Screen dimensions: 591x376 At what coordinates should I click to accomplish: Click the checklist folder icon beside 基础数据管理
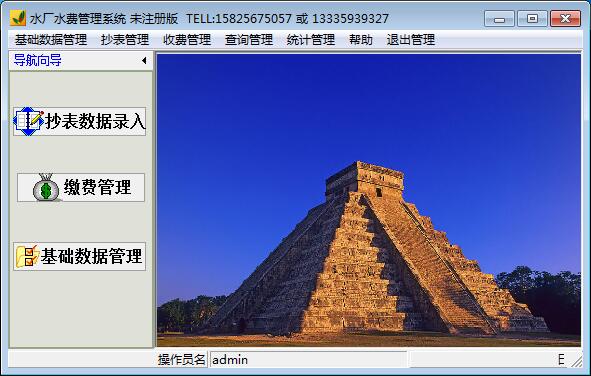pos(27,256)
